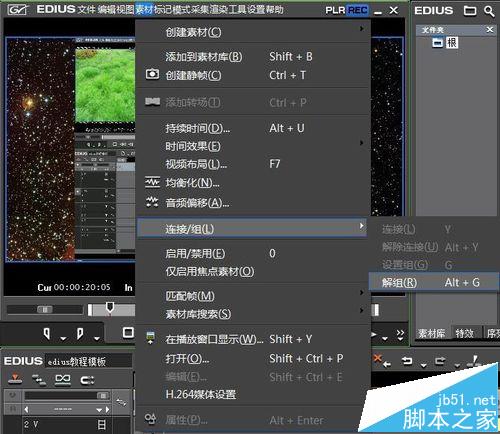
Task: Switch to the 序列 tab
Action: 493,333
